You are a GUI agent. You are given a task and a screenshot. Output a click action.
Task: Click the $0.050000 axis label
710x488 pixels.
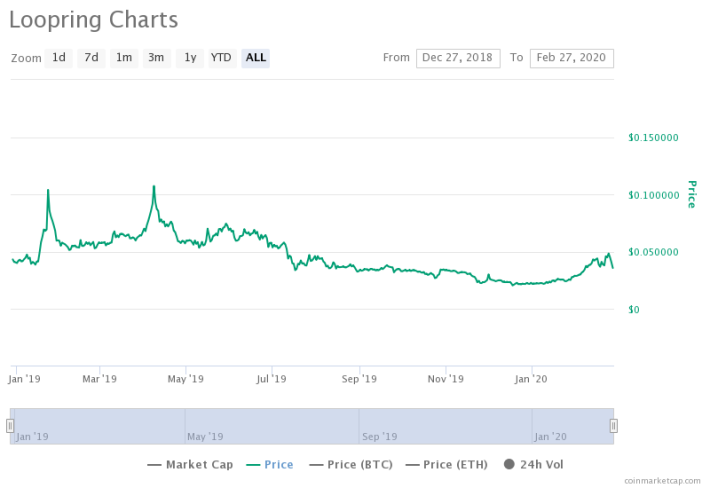point(653,252)
